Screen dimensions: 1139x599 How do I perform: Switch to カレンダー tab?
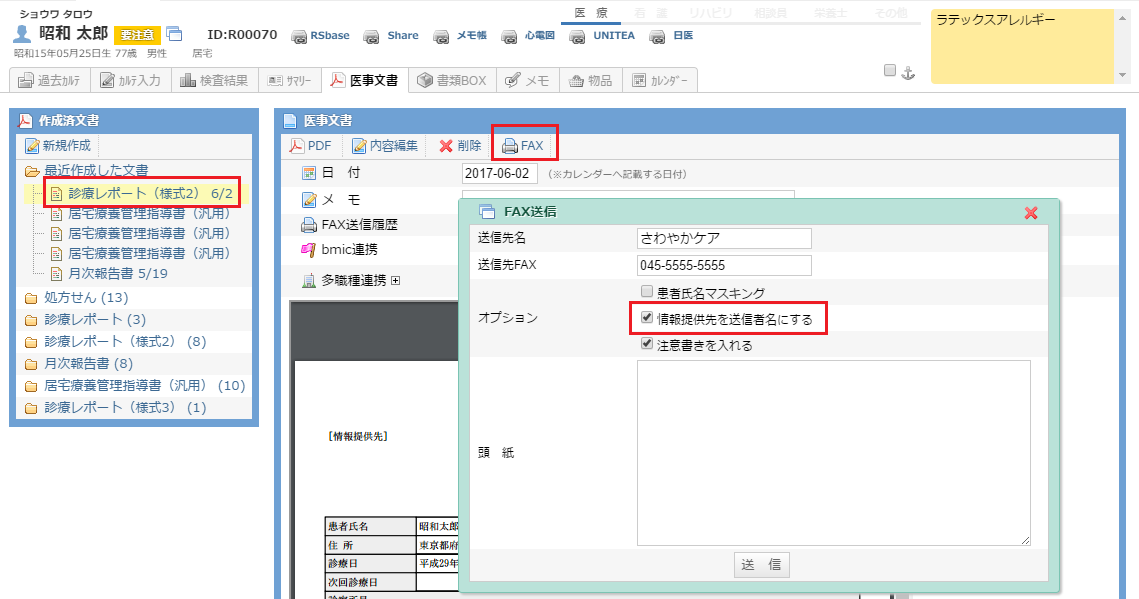coord(660,80)
